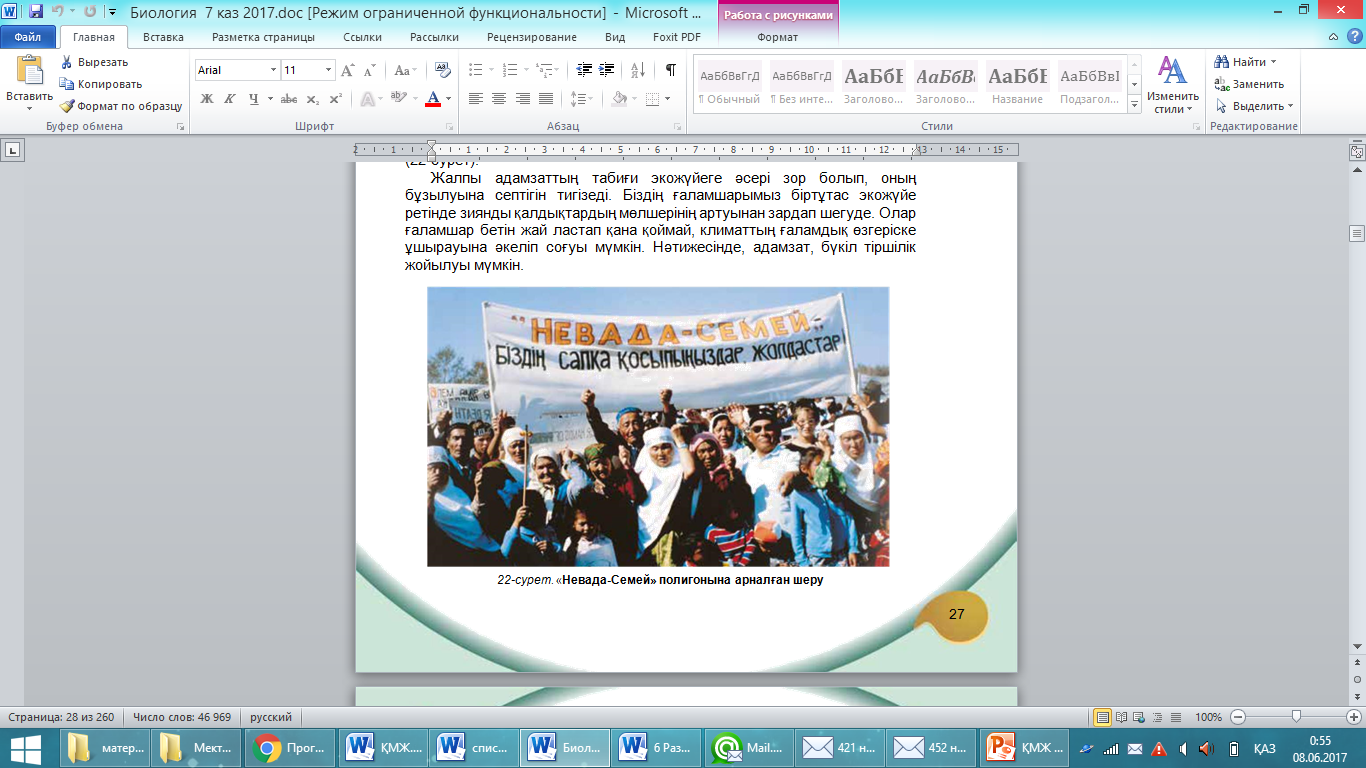Open Paragraph (Абзац) dialog launcher
This screenshot has width=1366, height=768.
click(x=678, y=127)
